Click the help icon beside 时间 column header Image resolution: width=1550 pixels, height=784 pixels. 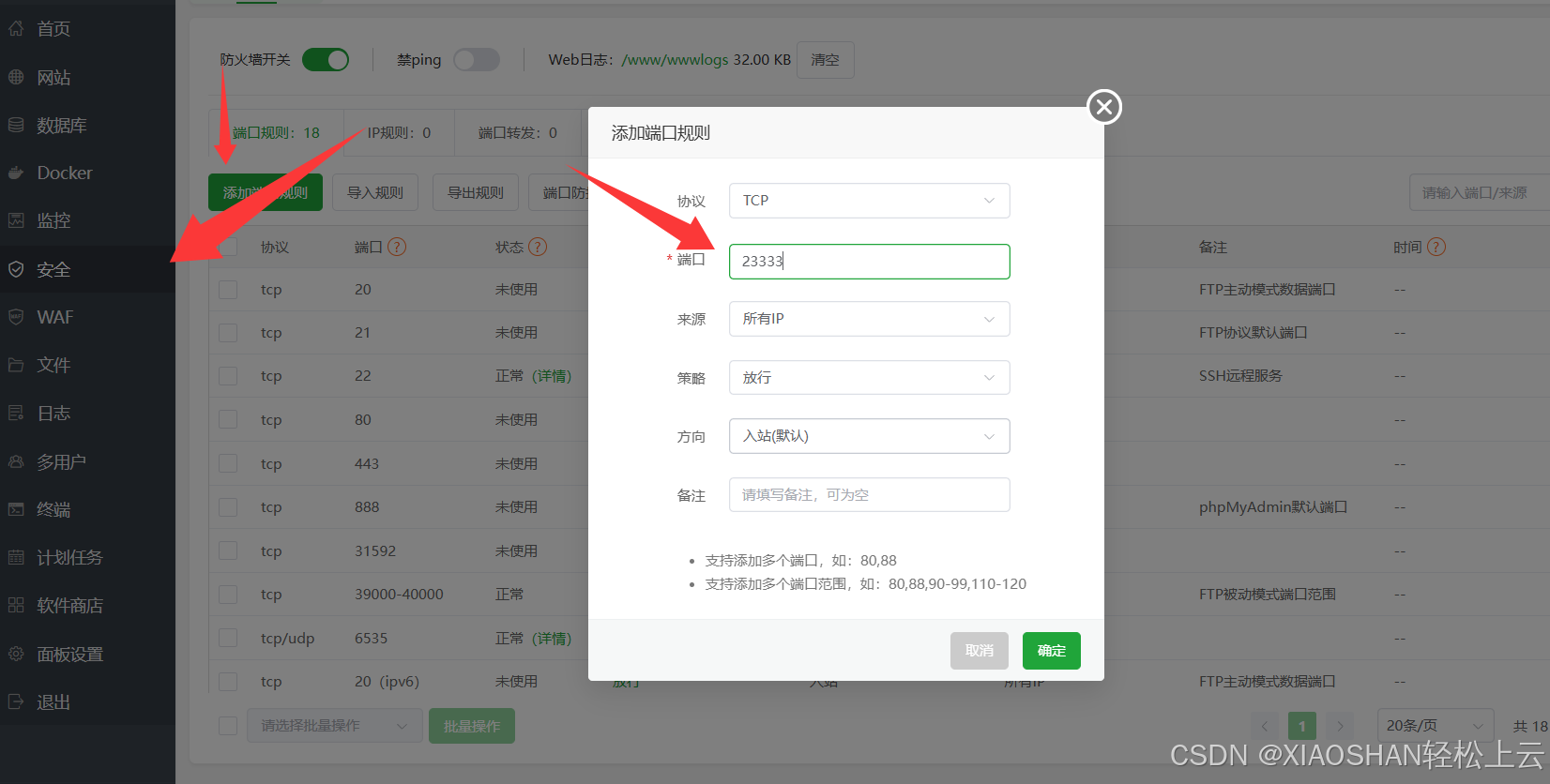click(1436, 247)
